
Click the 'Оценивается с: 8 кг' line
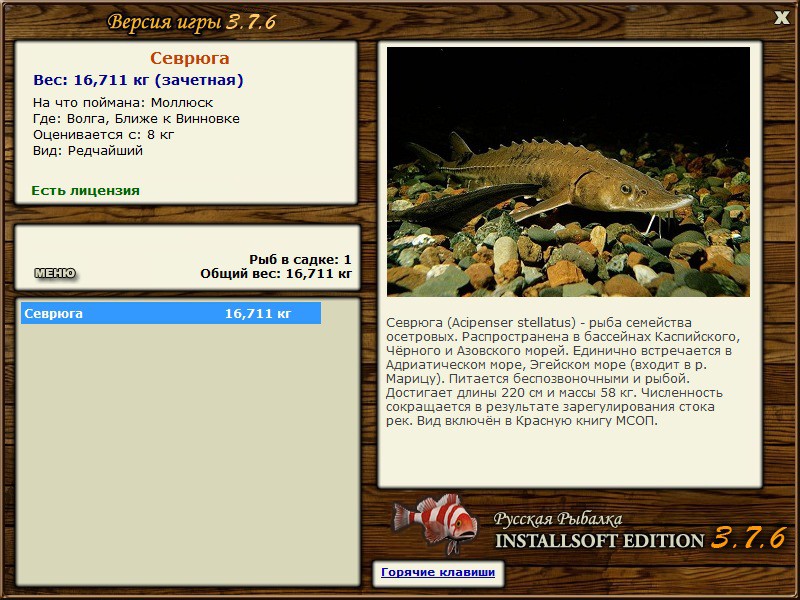[104, 135]
